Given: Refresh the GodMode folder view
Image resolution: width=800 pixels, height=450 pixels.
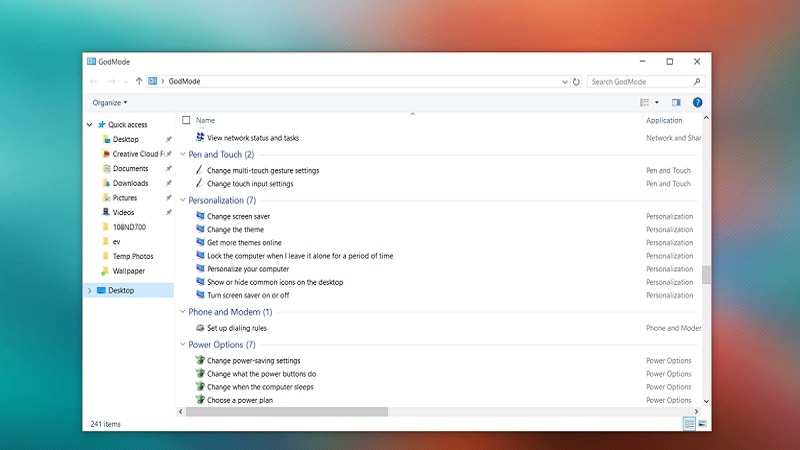Looking at the screenshot, I should tap(576, 82).
